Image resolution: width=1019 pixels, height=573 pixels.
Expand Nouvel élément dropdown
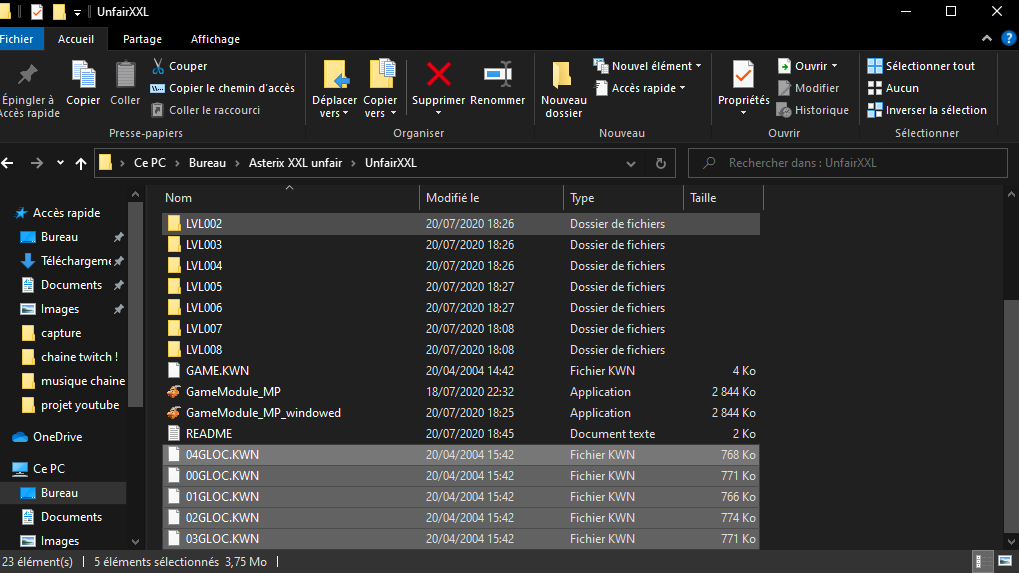click(x=699, y=66)
